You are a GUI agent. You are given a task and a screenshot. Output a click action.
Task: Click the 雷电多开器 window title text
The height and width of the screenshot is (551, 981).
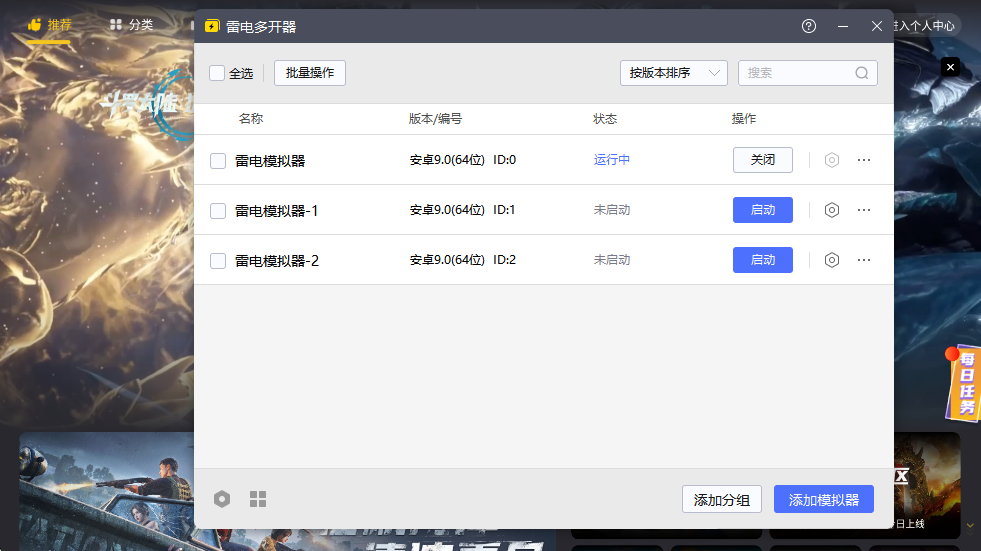click(x=261, y=27)
